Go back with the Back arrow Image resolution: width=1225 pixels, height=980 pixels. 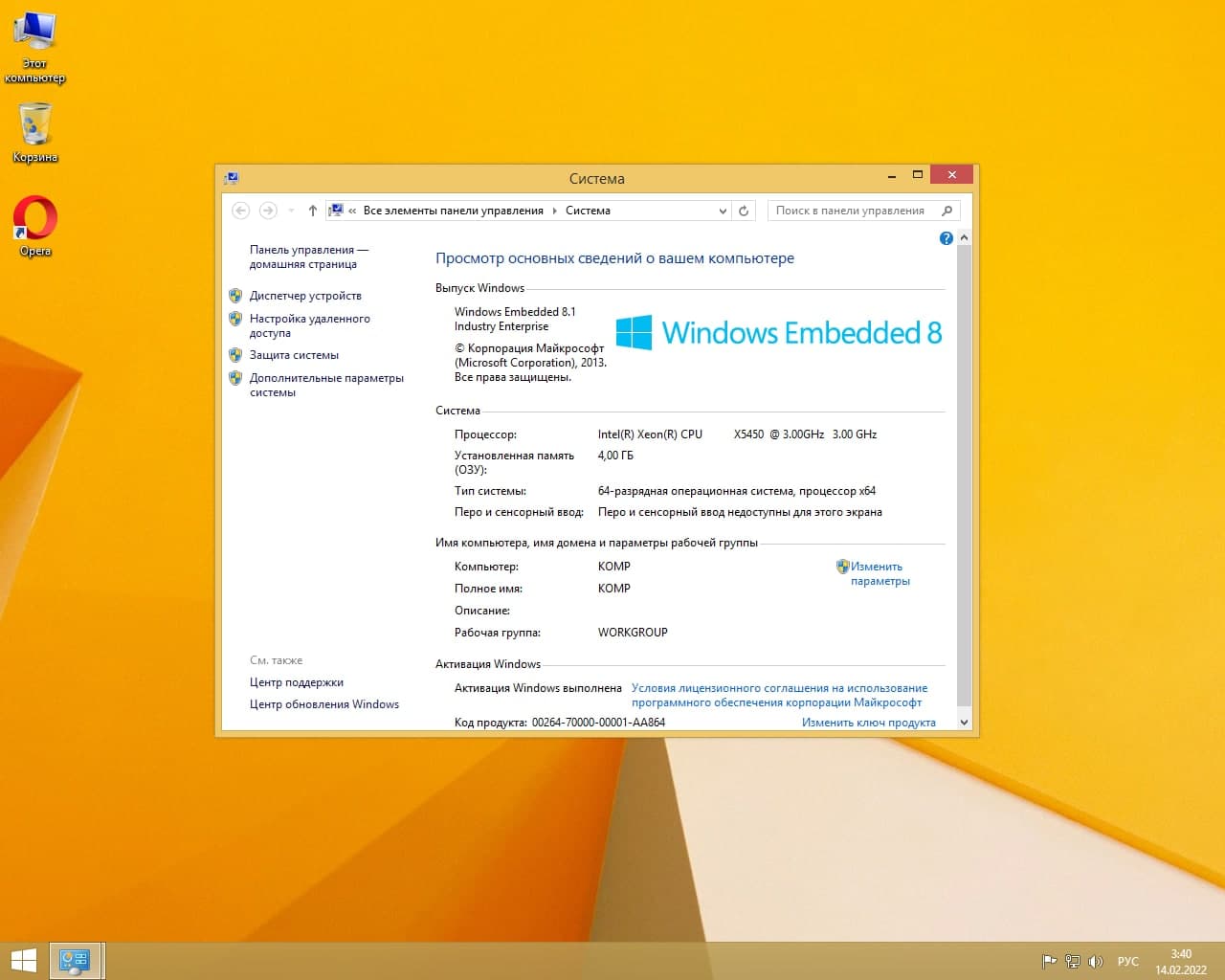(x=241, y=211)
